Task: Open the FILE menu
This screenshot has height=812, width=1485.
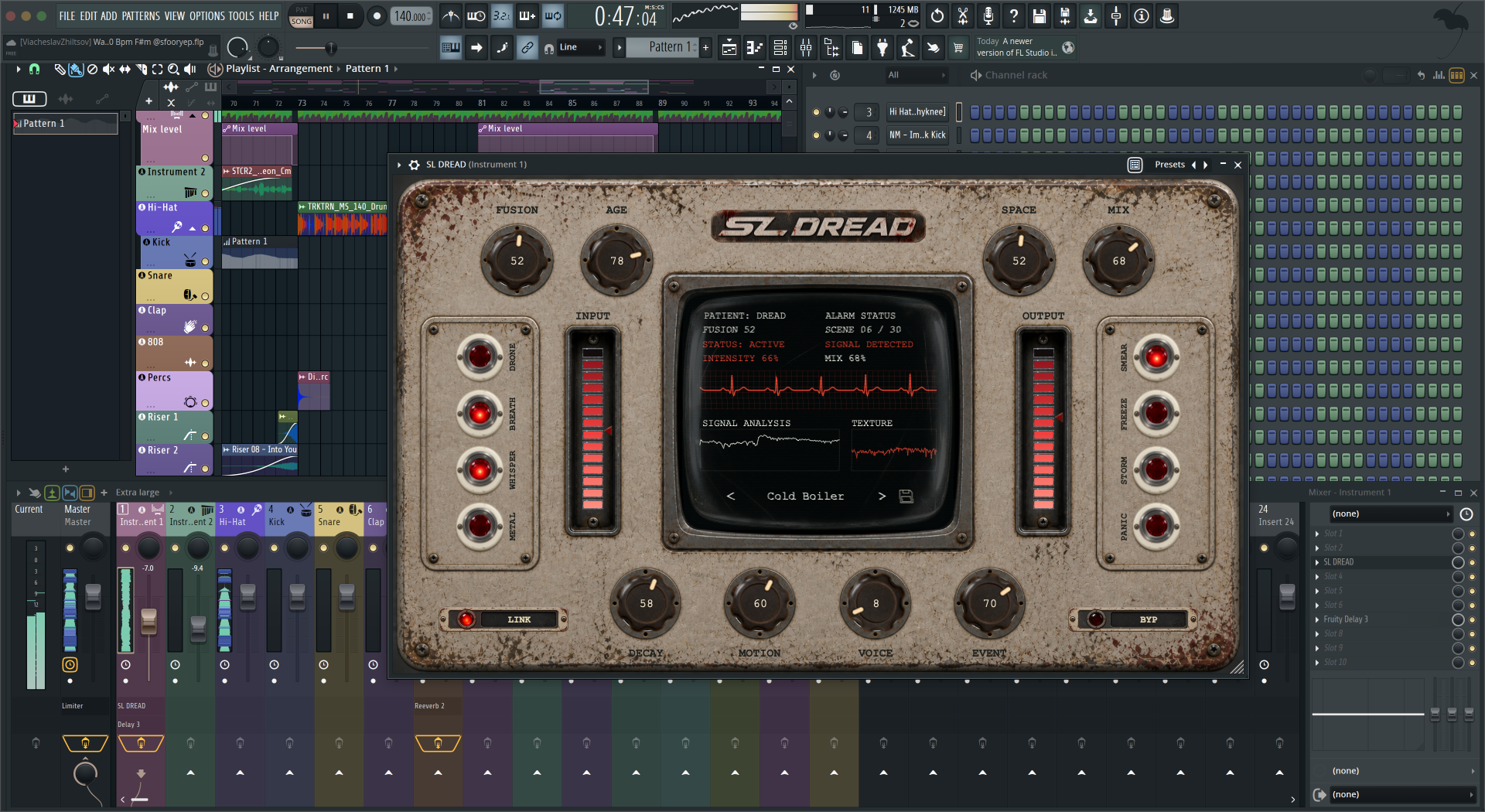Action: 67,15
